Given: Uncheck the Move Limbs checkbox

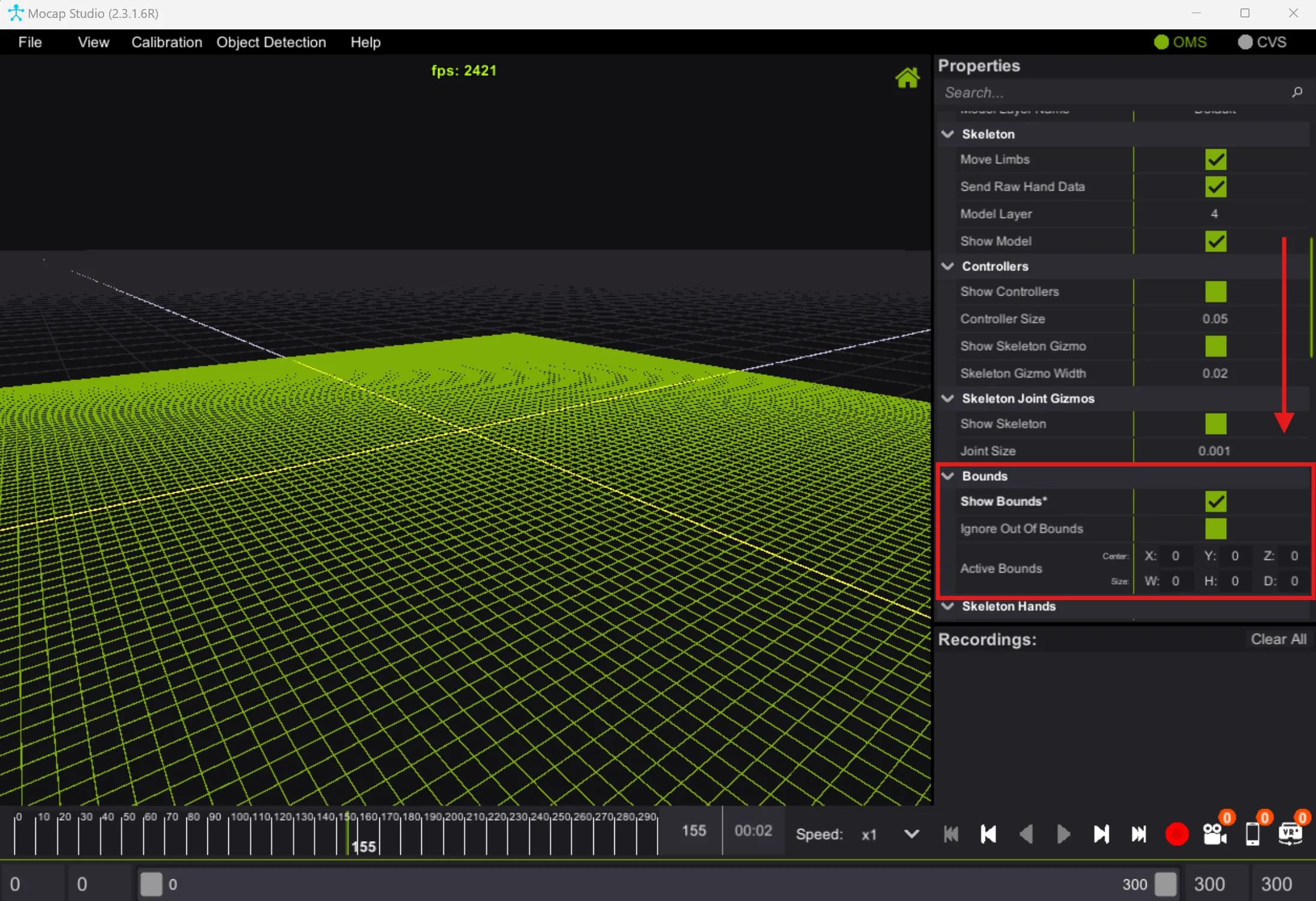Looking at the screenshot, I should [1216, 159].
